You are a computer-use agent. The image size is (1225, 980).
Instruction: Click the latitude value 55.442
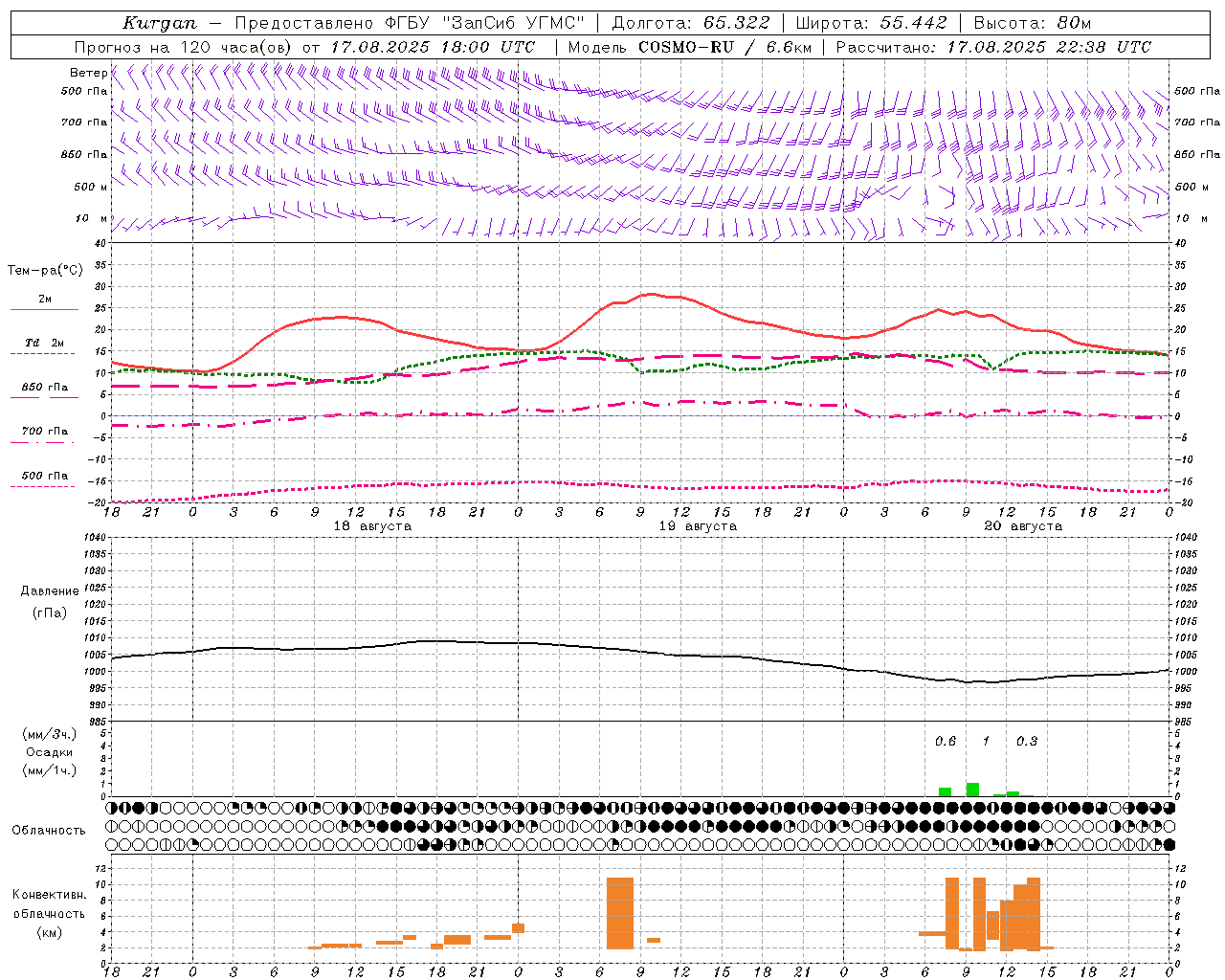[913, 23]
